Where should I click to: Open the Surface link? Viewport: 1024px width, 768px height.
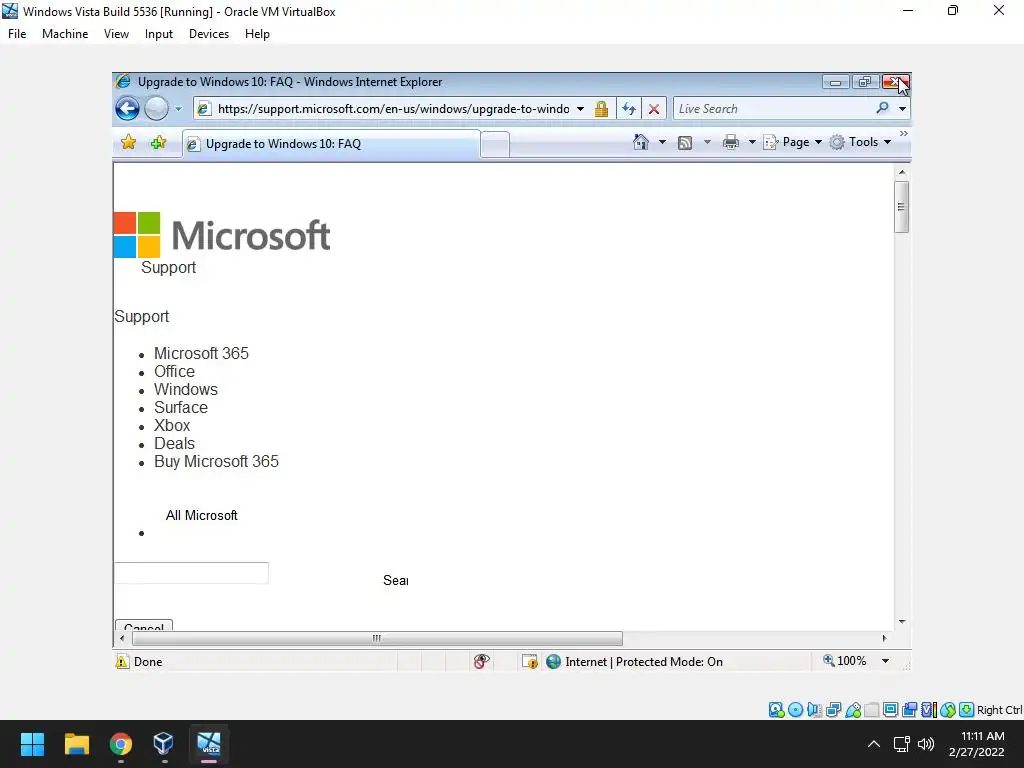click(x=181, y=408)
